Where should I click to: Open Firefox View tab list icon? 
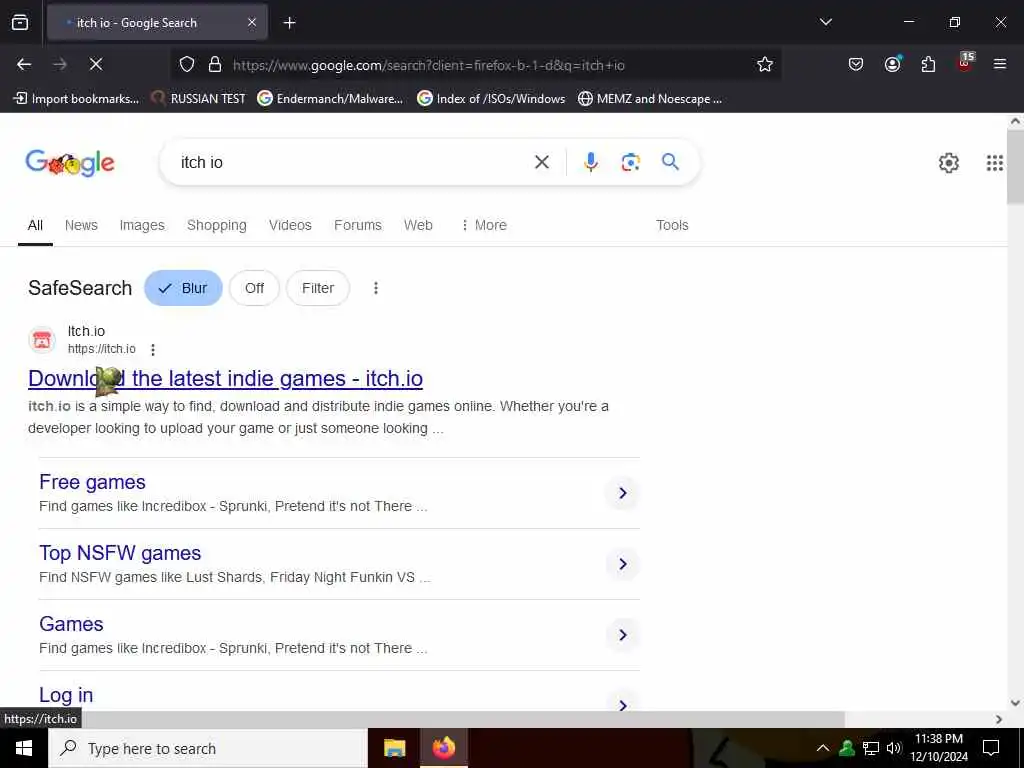(20, 22)
